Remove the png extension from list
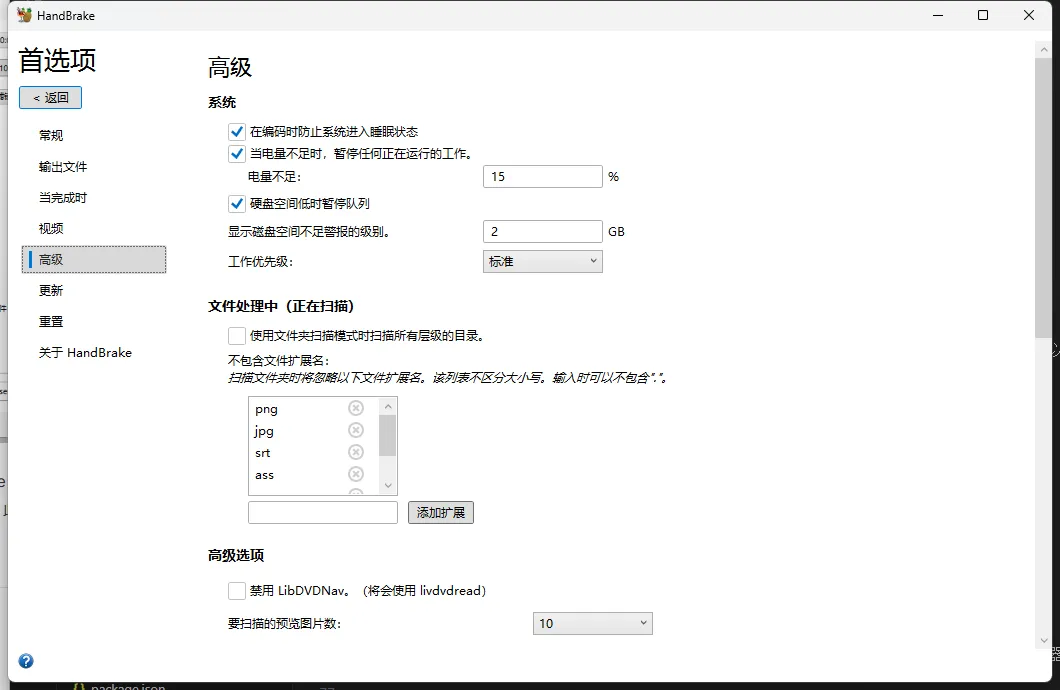The image size is (1060, 690). click(x=356, y=408)
